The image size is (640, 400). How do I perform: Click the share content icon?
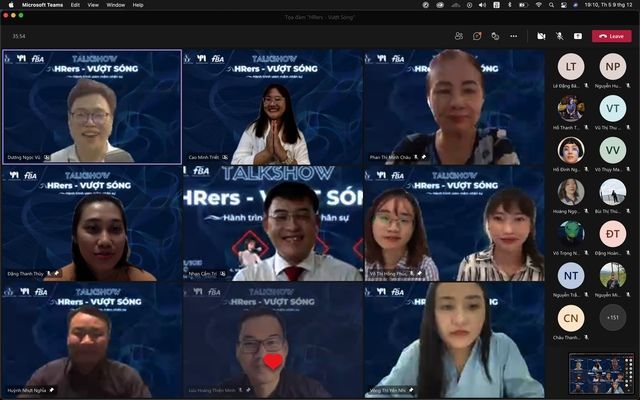tap(577, 36)
